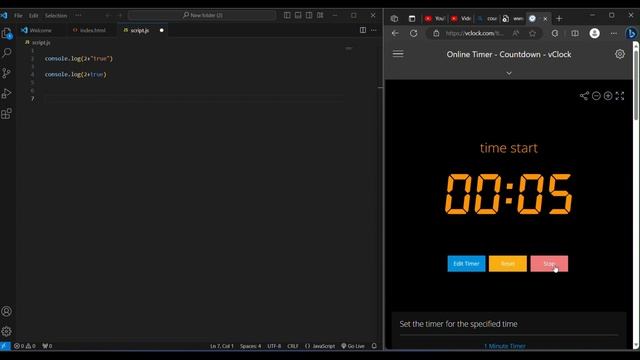Enter full screen timer mode

click(620, 96)
